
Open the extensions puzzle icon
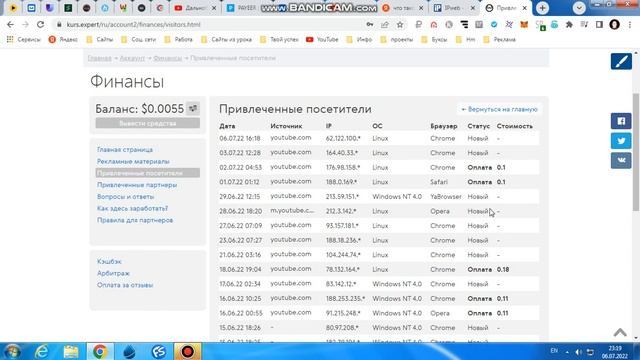coord(569,24)
